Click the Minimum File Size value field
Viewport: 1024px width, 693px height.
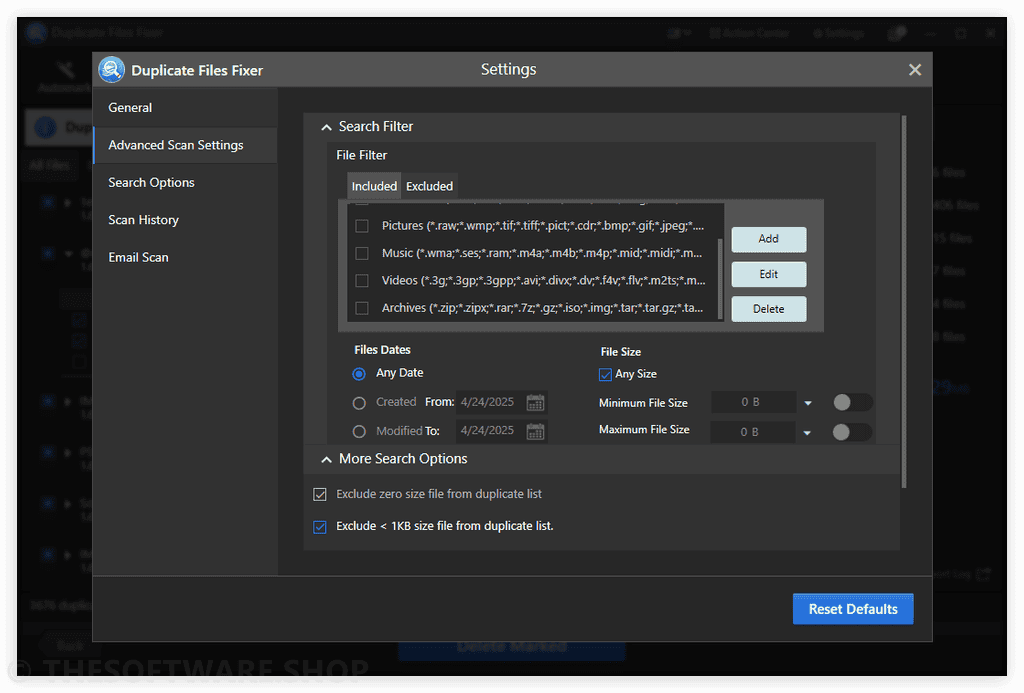(x=753, y=402)
